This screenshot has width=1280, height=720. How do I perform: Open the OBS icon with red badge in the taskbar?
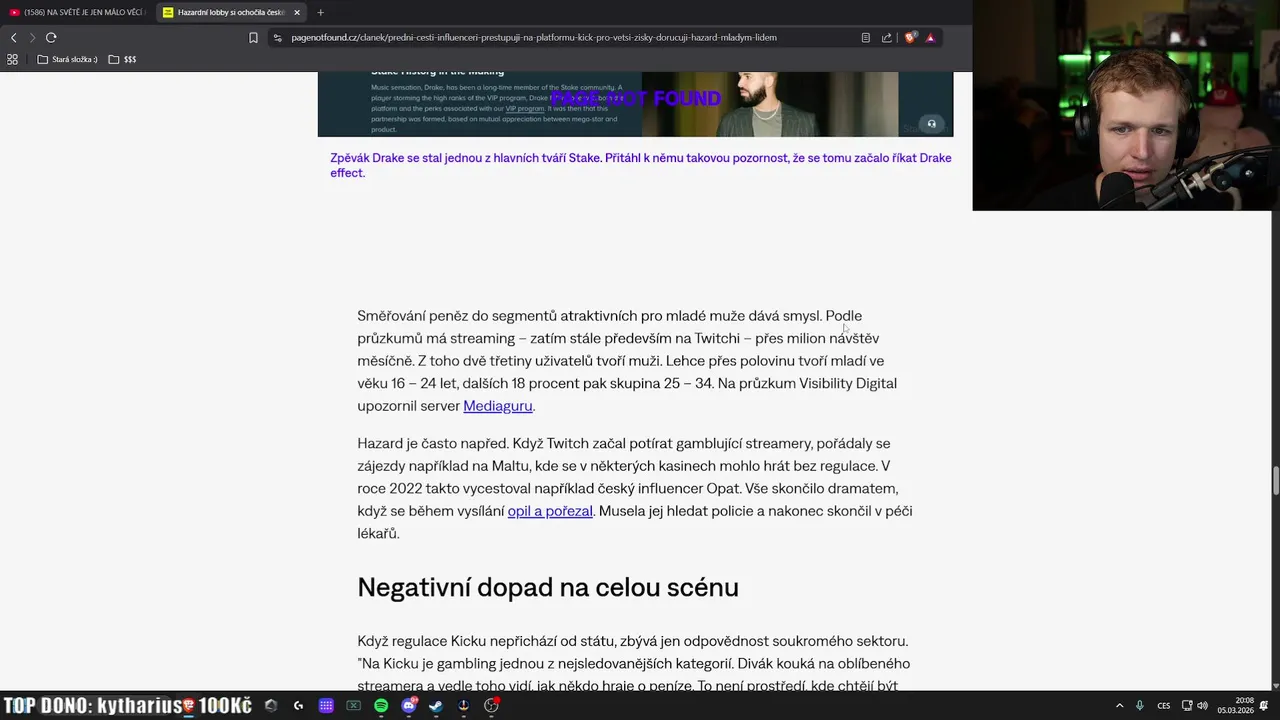tap(491, 706)
